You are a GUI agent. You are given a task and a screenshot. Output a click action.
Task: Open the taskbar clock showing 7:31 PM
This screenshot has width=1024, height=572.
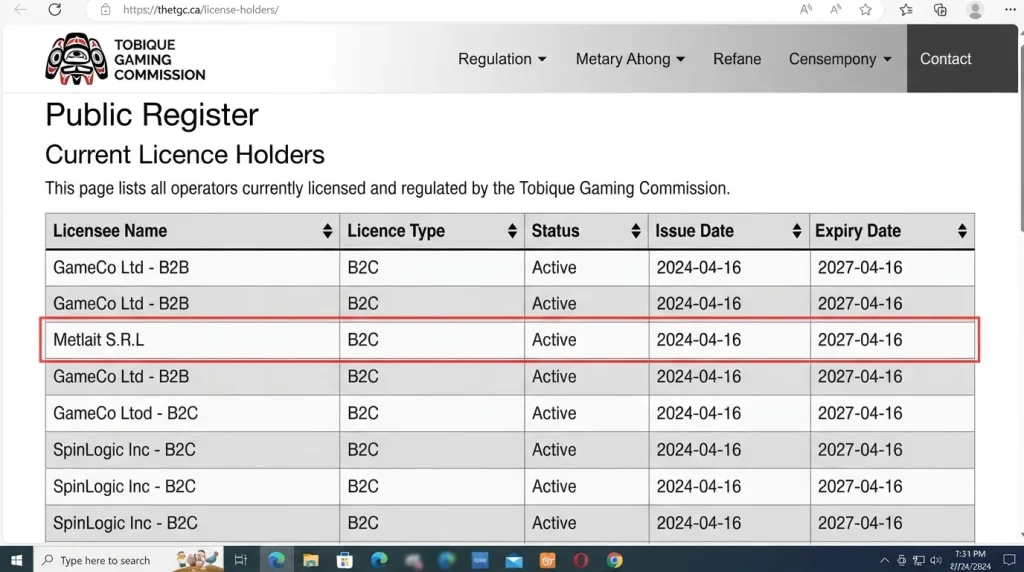coord(970,560)
